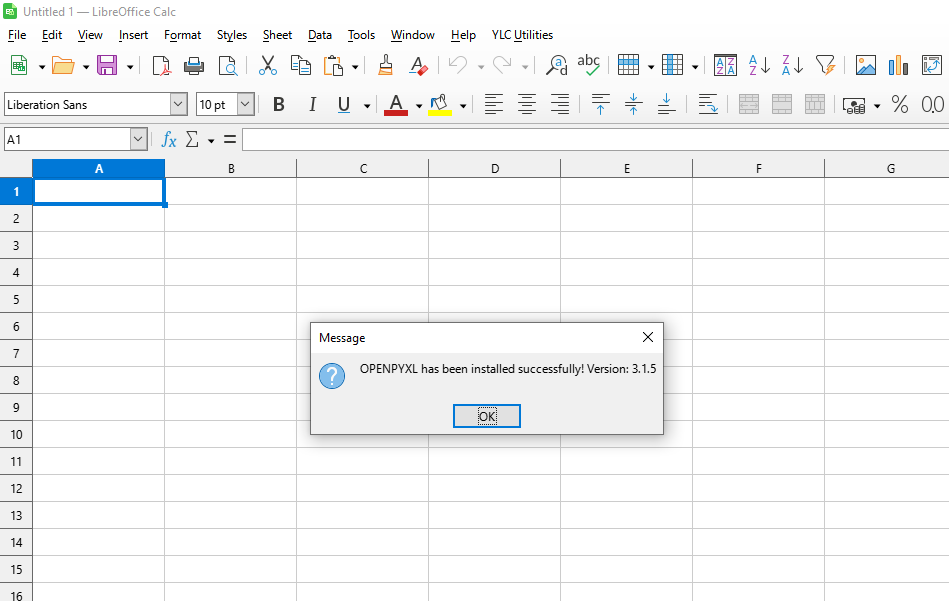
Task: Expand the font name dropdown
Action: (178, 104)
